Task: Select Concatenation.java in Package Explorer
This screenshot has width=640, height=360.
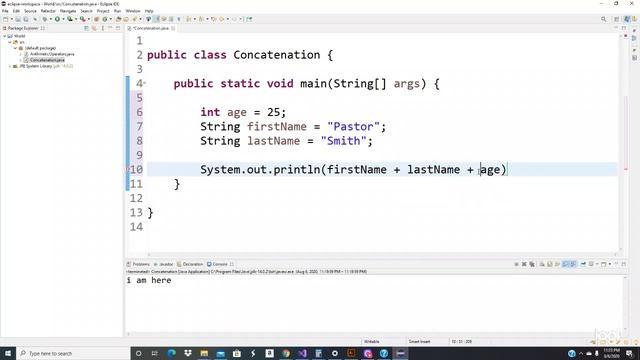Action: coord(47,60)
